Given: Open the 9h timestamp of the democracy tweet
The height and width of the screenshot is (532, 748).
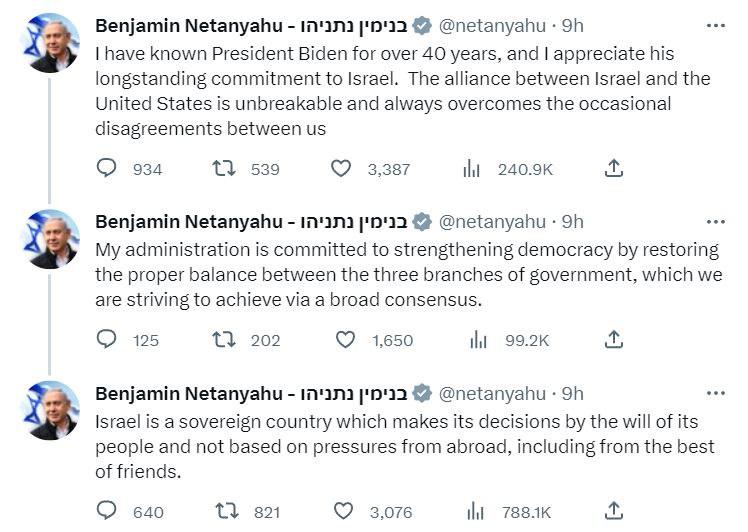Looking at the screenshot, I should tap(573, 222).
